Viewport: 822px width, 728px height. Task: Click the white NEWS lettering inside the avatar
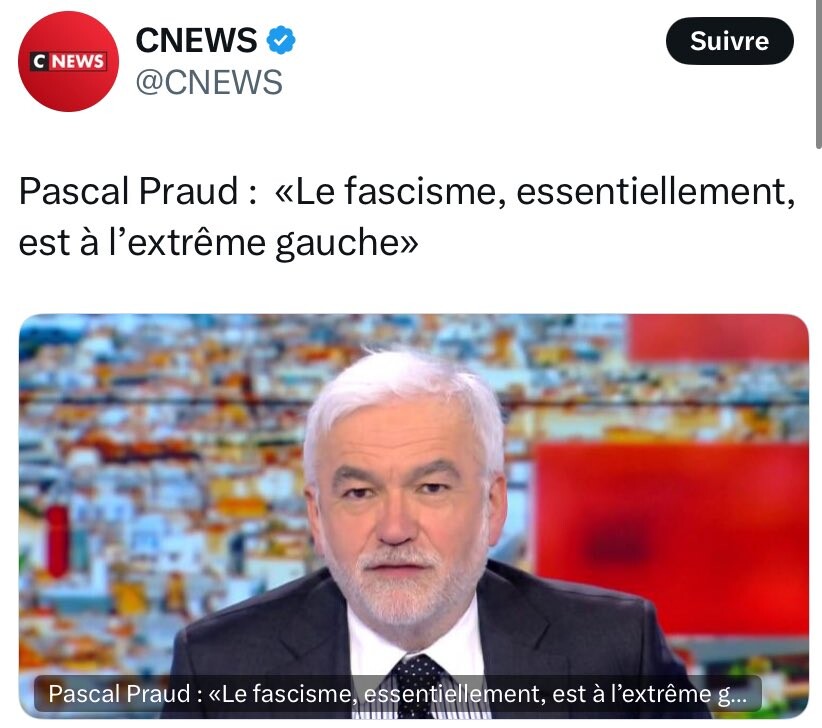pos(78,61)
